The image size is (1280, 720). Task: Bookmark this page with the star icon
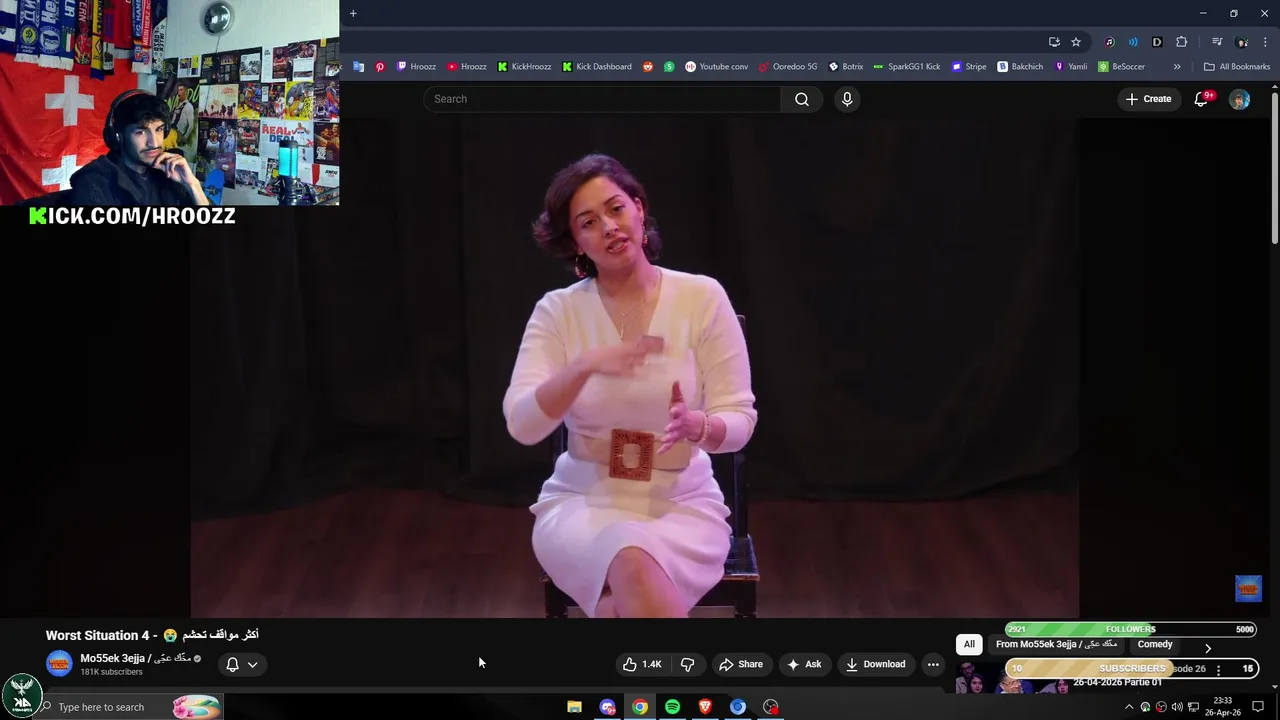(x=1076, y=42)
